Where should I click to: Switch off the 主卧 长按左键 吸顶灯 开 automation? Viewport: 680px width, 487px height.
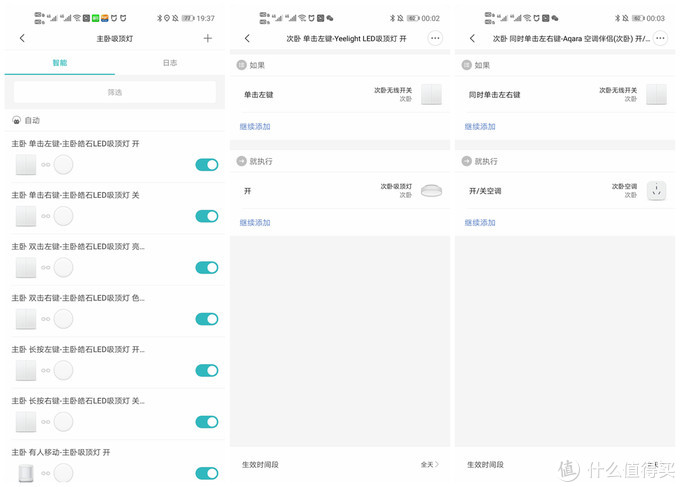tap(207, 370)
